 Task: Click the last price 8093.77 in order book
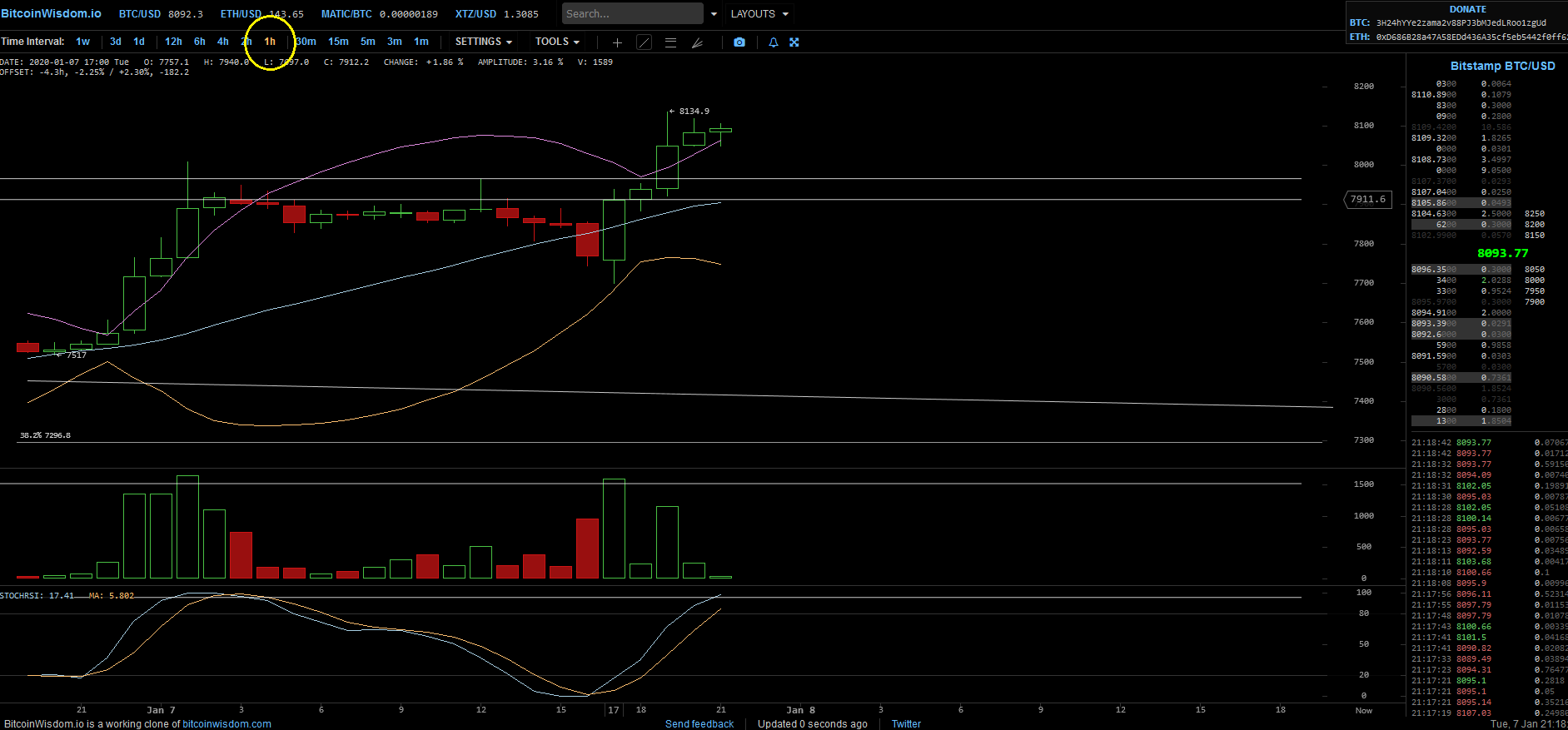coord(1503,253)
